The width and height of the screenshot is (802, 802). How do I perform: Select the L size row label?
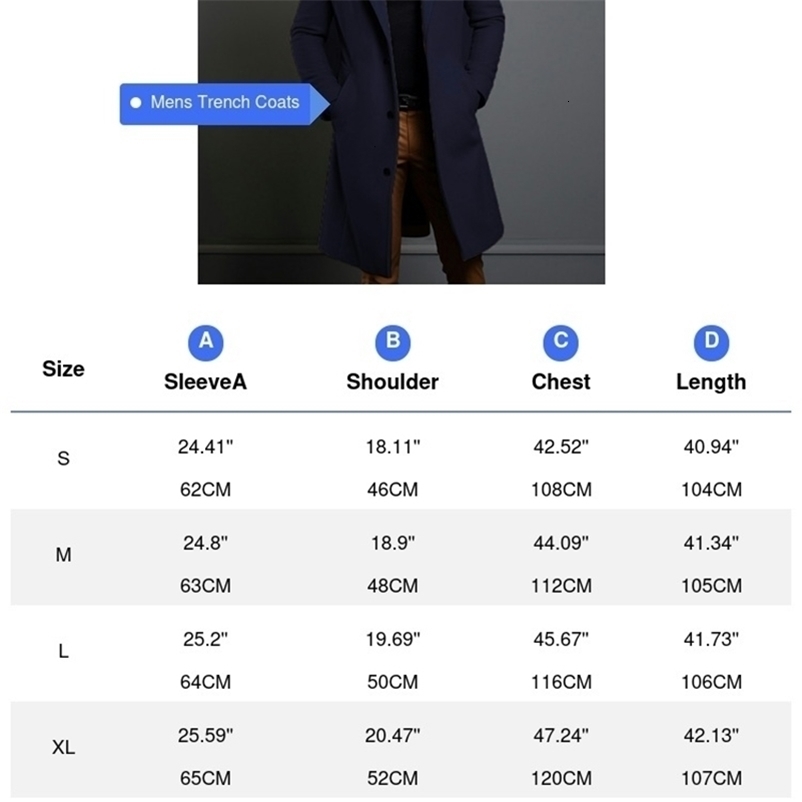(x=63, y=651)
